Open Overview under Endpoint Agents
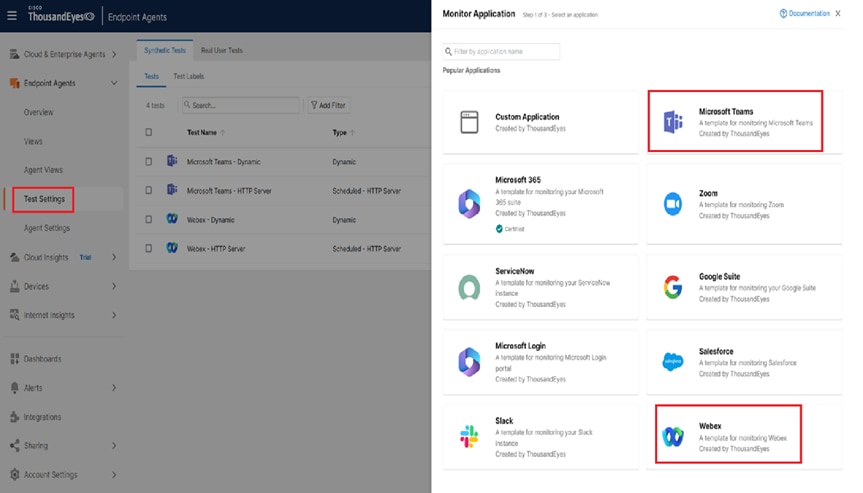Viewport: 863px width, 493px height. 39,112
